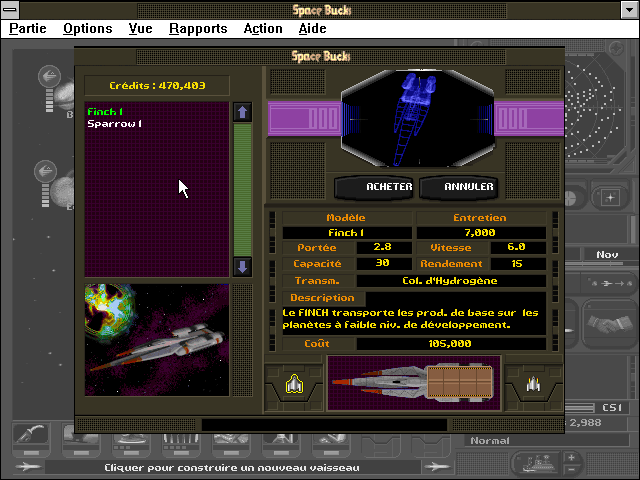Click the scroll down arrow in ship list
The width and height of the screenshot is (640, 480).
(x=242, y=267)
